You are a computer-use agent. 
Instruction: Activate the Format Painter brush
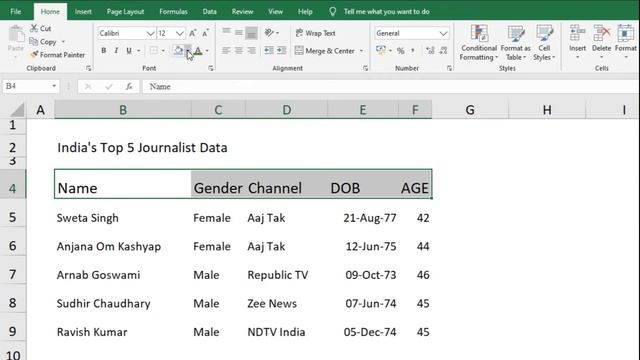click(34, 54)
